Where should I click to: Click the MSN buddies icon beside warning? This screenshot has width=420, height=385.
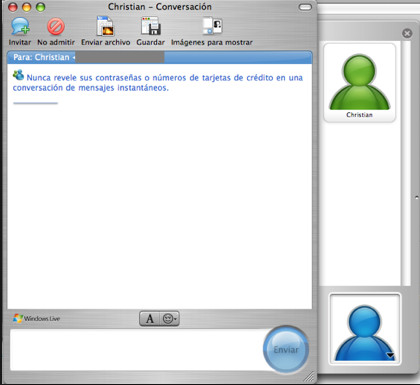pos(18,75)
